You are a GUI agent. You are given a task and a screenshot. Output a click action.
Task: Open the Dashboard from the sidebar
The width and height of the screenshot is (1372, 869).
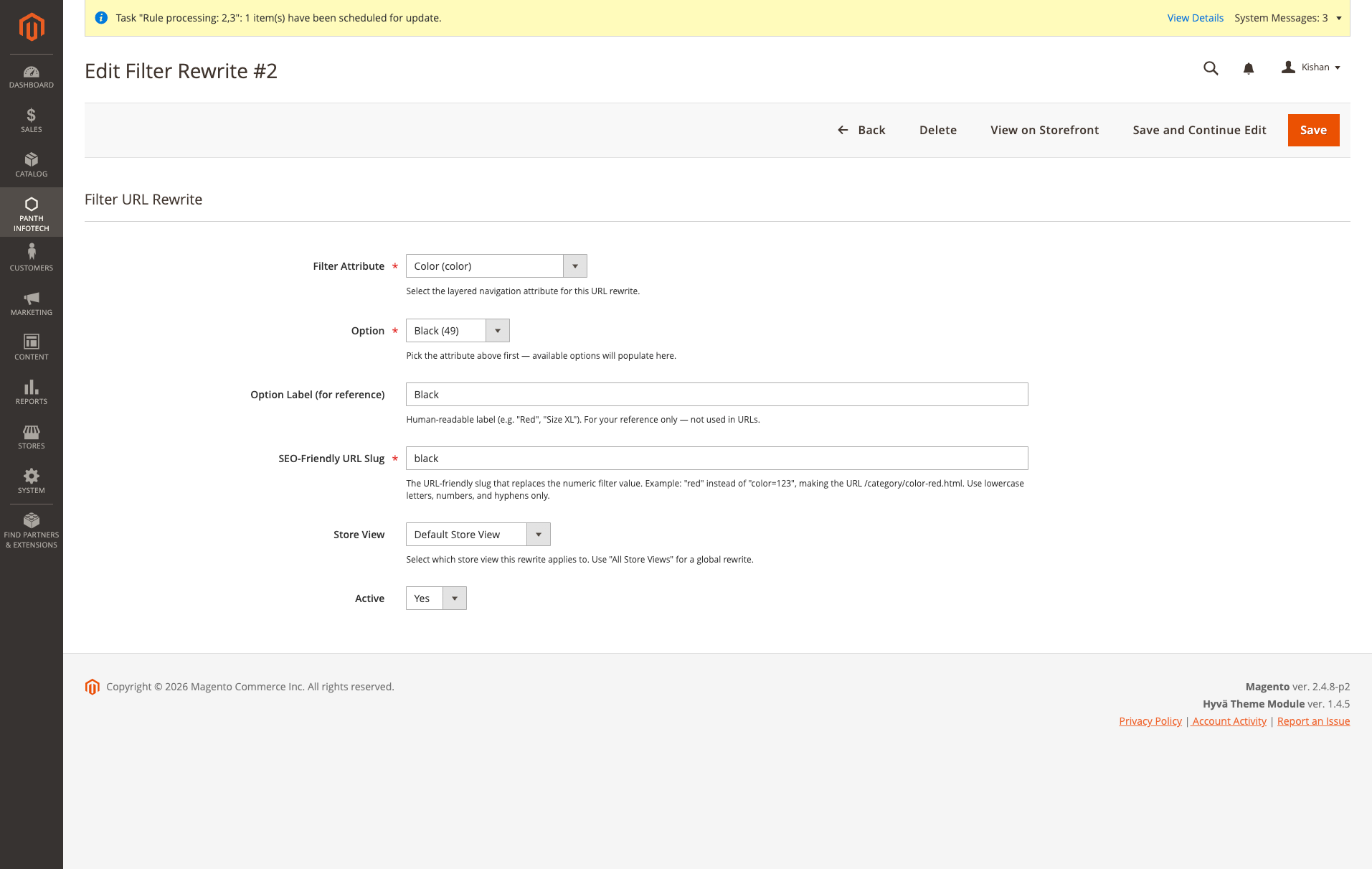31,76
